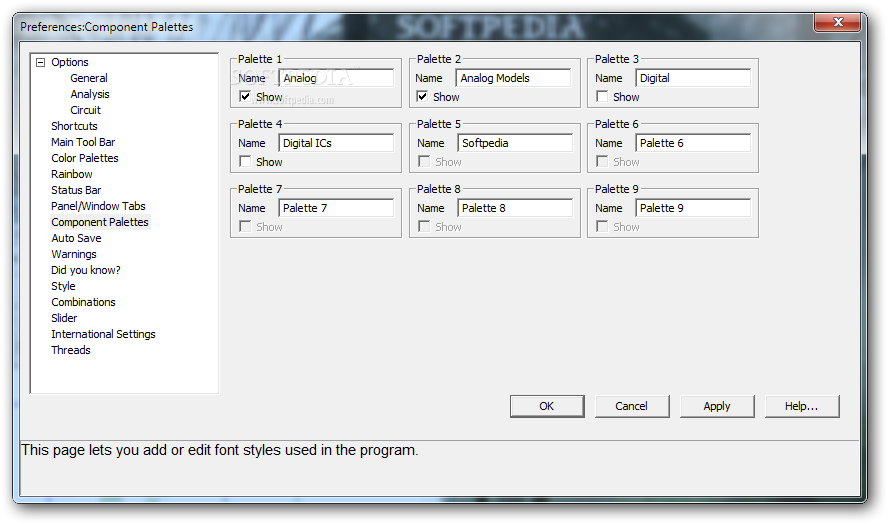Click the OK button

pos(547,406)
